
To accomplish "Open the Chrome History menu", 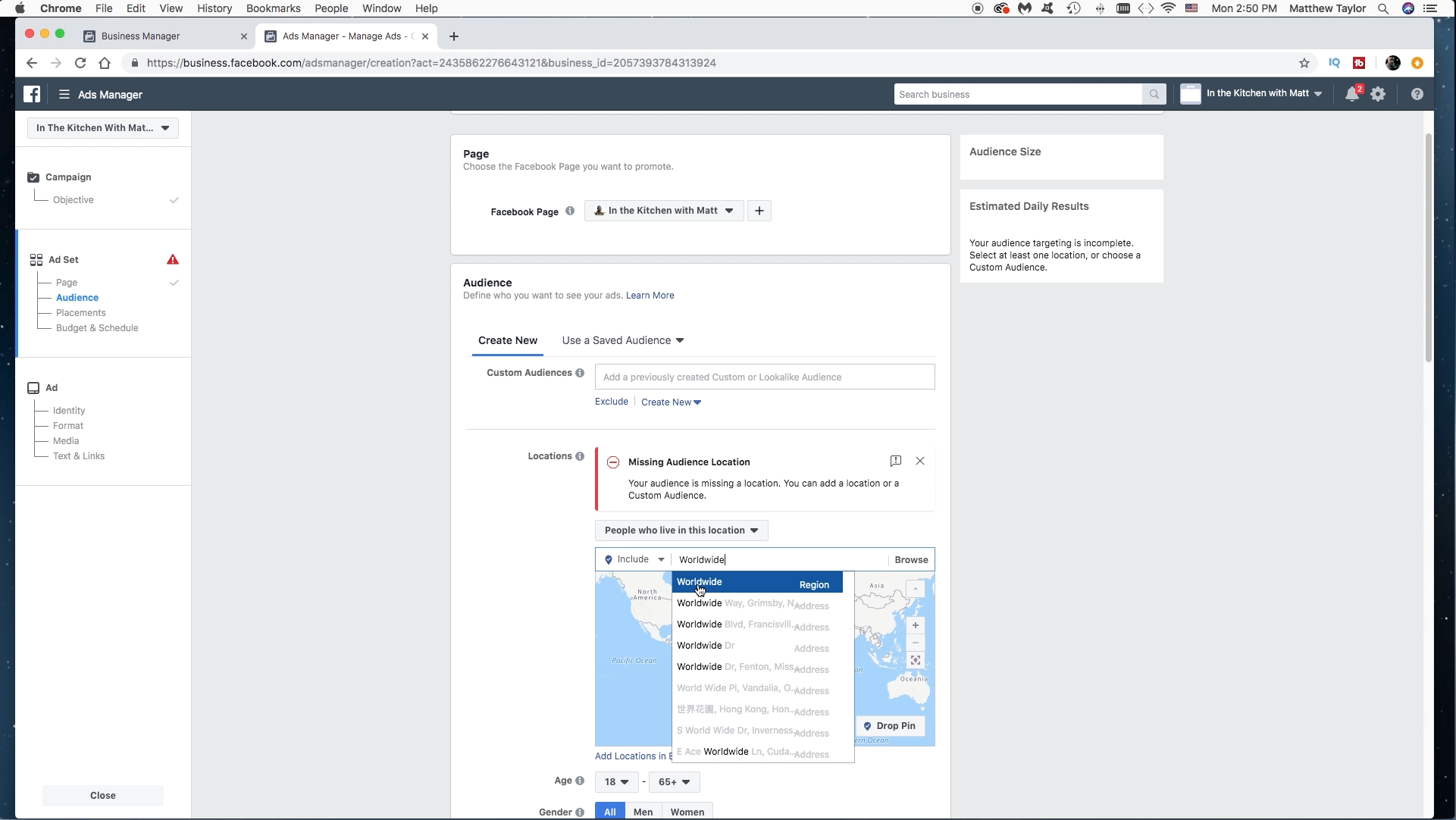I will [x=214, y=8].
